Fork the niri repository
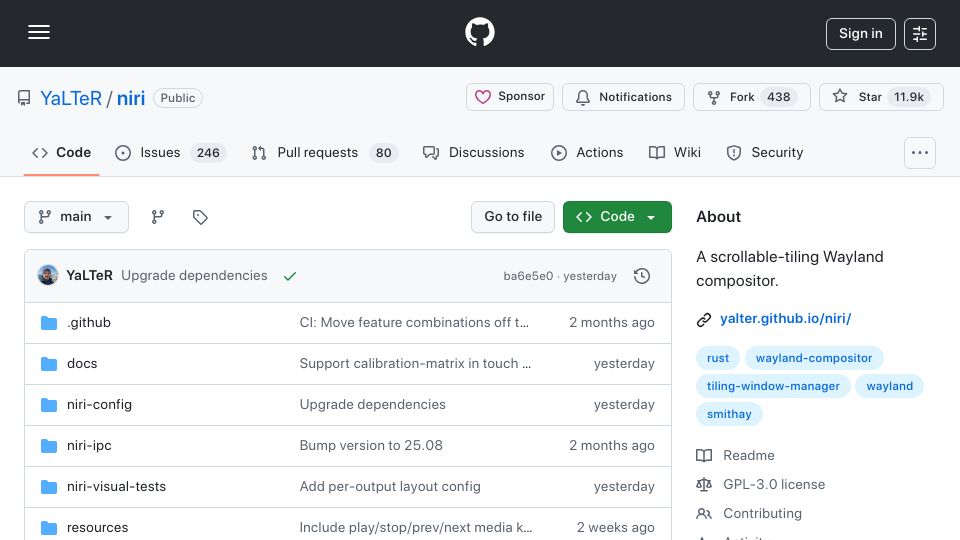Viewport: 960px width, 540px height. tap(752, 97)
